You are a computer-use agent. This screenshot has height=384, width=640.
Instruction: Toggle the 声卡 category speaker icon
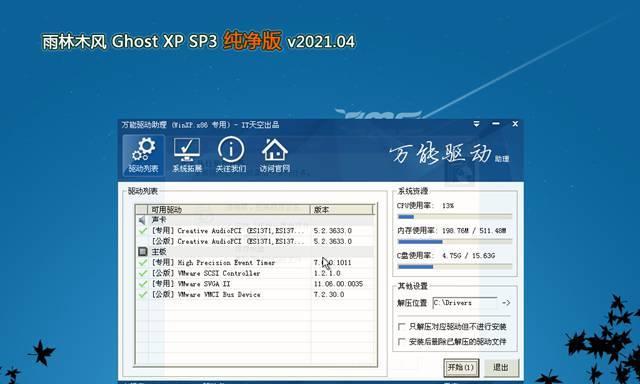142,220
